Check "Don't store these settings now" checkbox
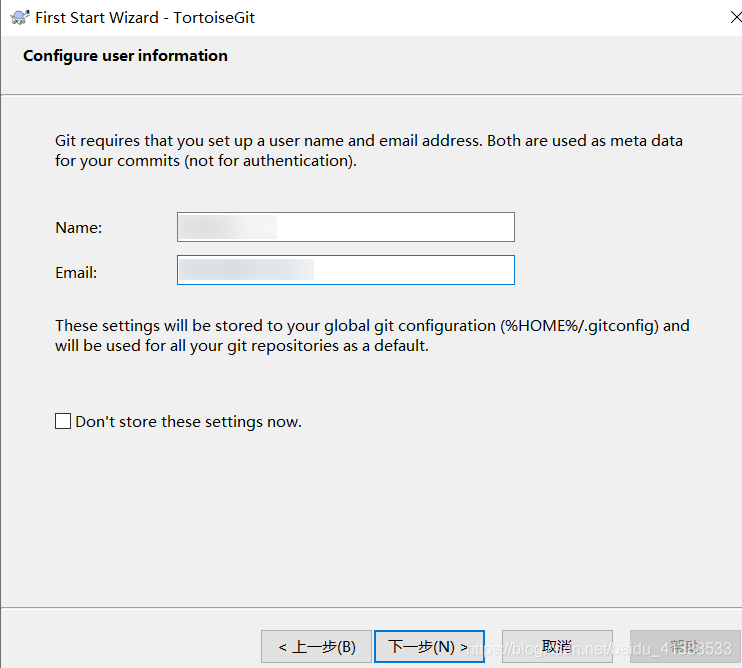Viewport: 742px width, 668px height. [63, 421]
